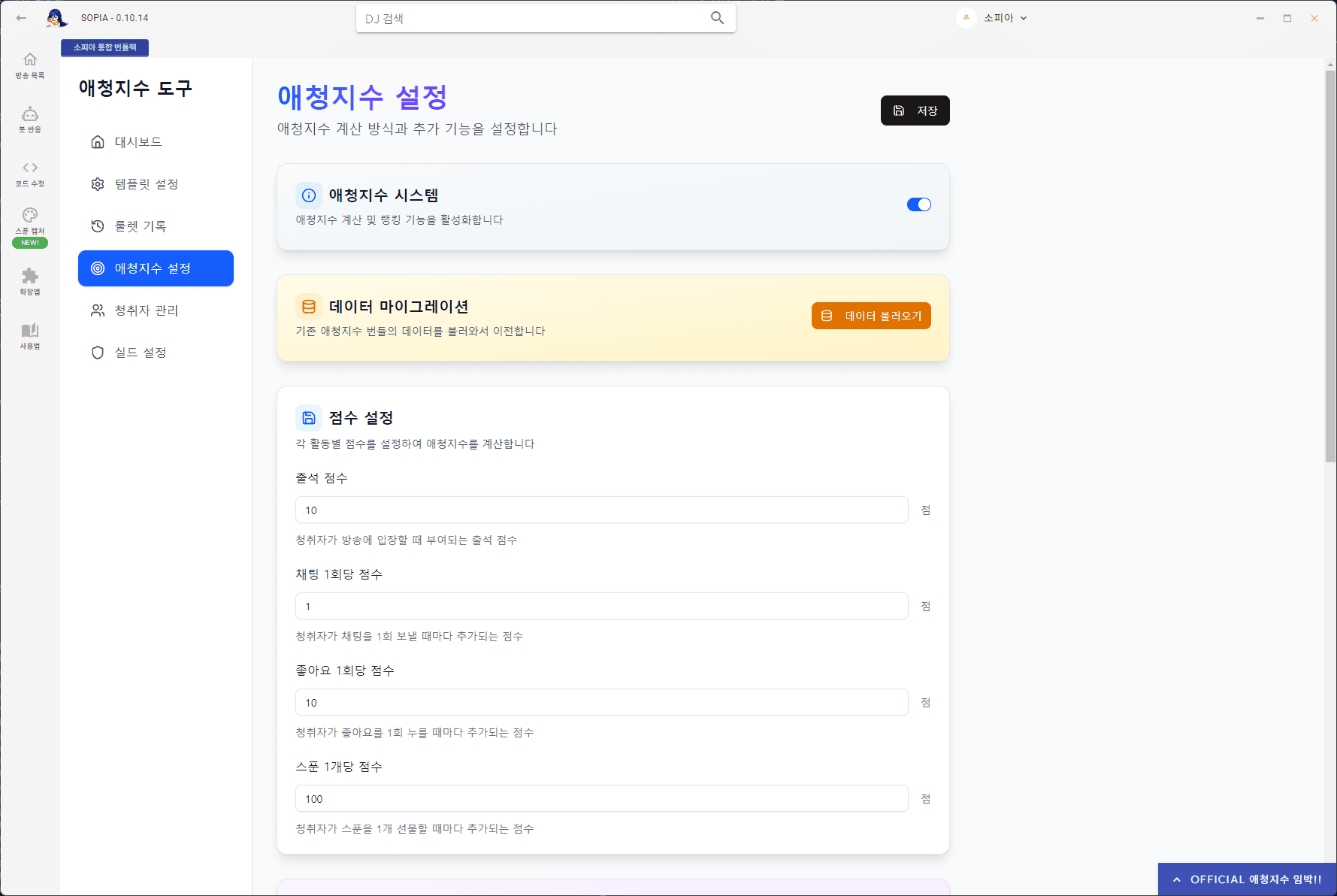
Task: Open 템플릿 설정 from the menu
Action: (147, 183)
